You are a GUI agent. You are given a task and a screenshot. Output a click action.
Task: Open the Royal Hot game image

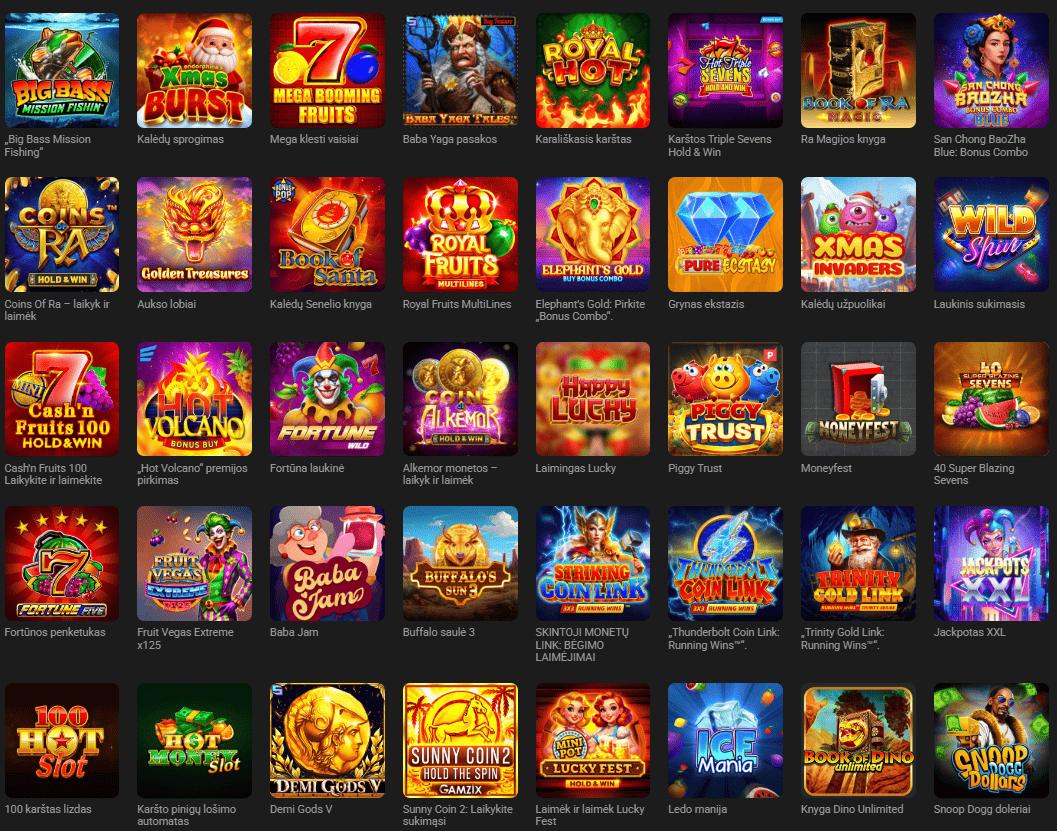[593, 70]
